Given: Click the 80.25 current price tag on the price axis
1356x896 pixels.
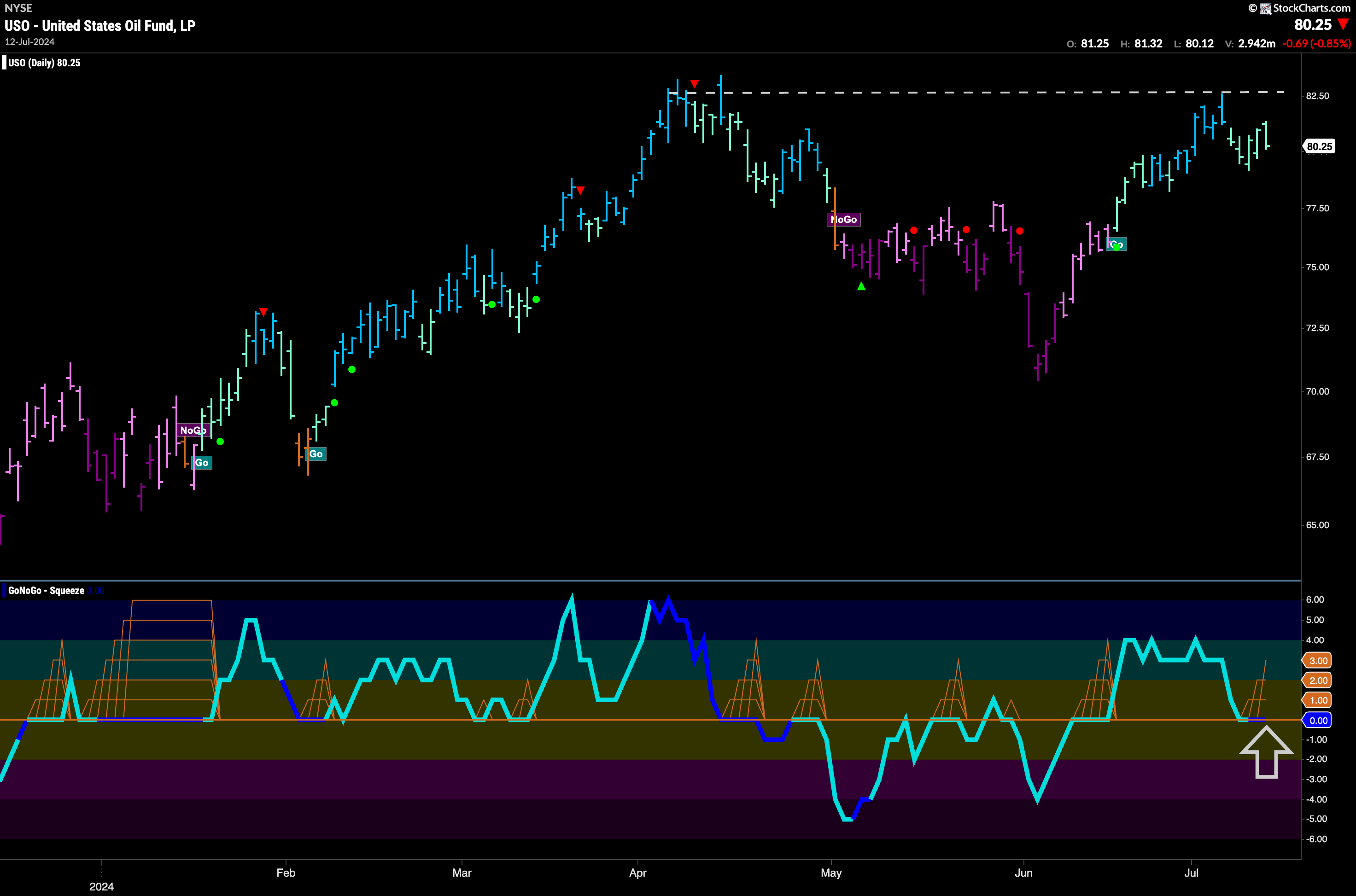Looking at the screenshot, I should click(x=1320, y=146).
